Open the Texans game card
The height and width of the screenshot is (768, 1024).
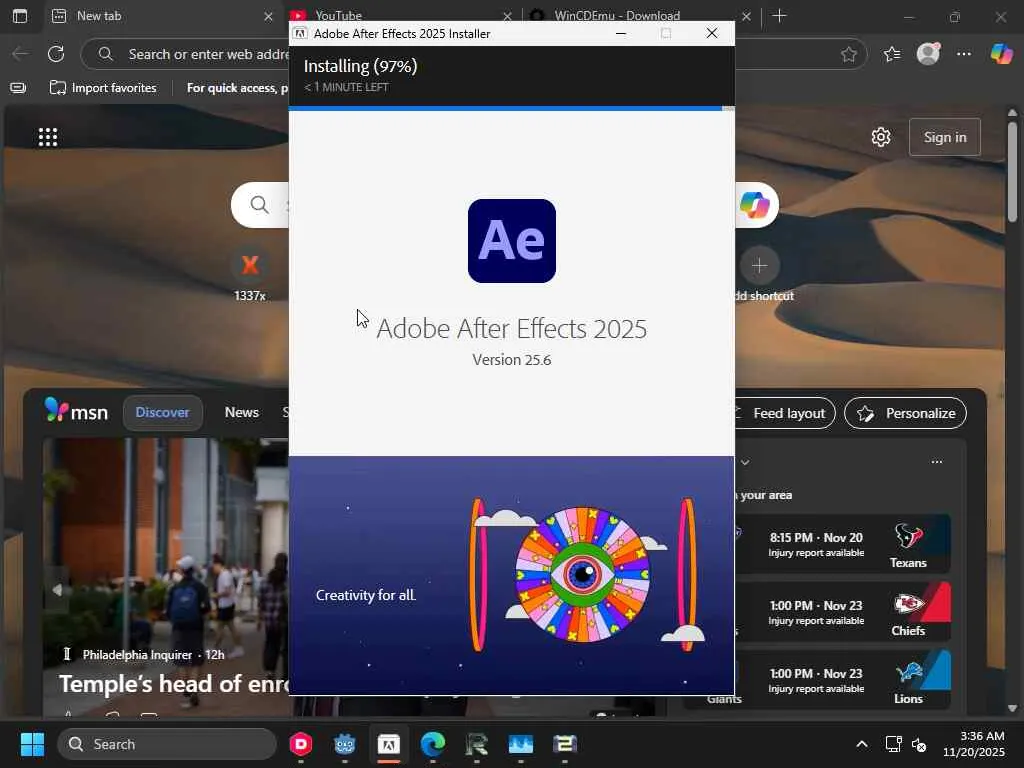click(x=842, y=544)
